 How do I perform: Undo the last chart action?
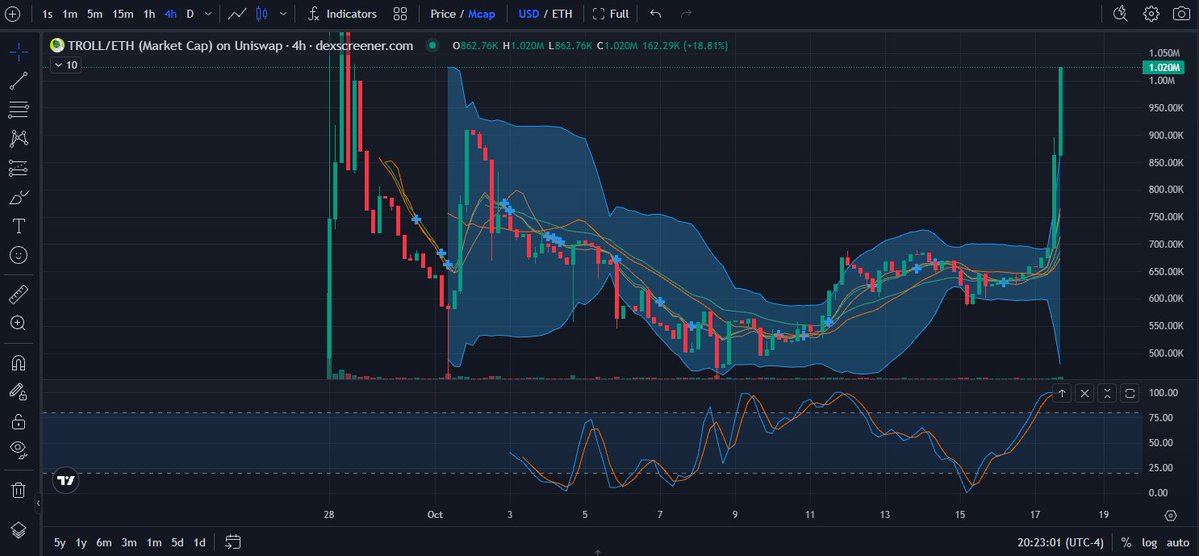pos(655,14)
